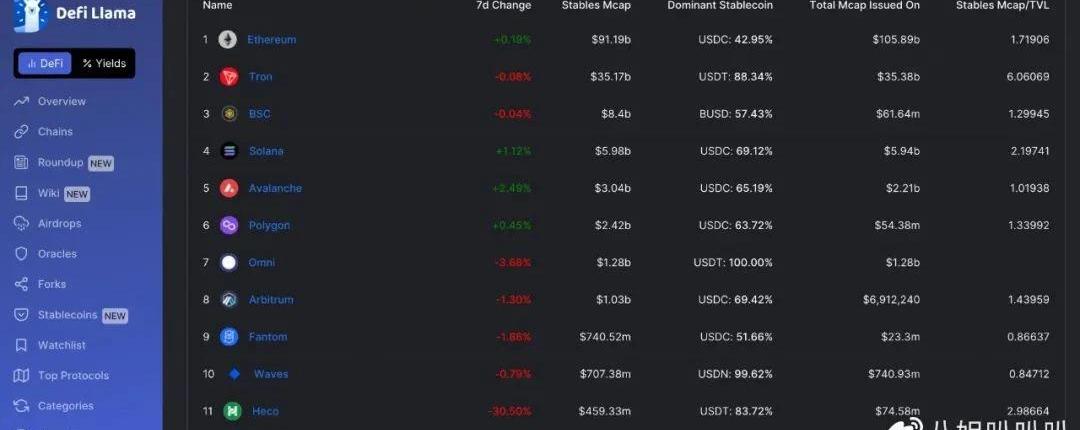Open the Waves chain link
Image resolution: width=1080 pixels, height=430 pixels.
pyautogui.click(x=271, y=374)
